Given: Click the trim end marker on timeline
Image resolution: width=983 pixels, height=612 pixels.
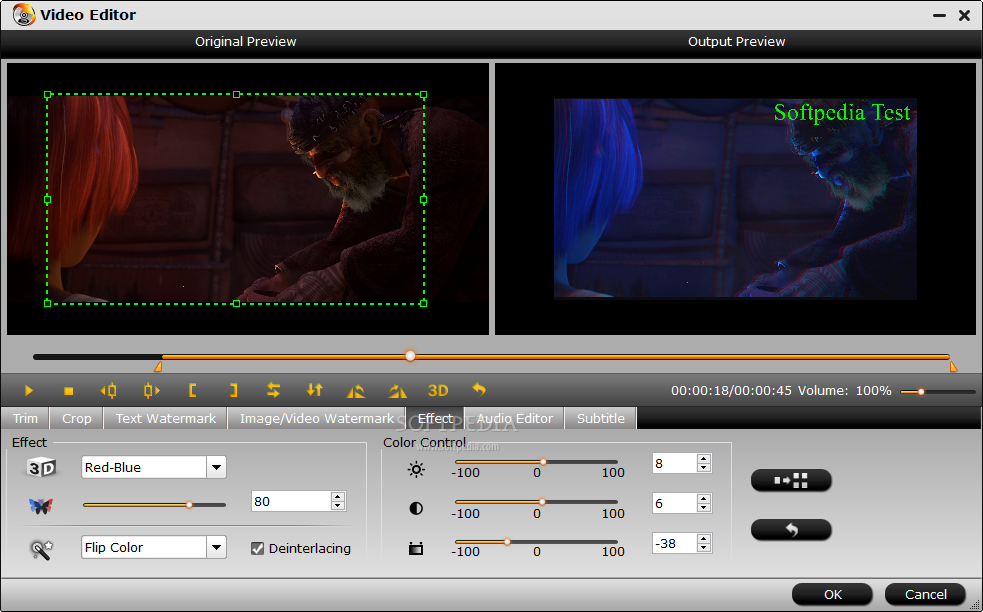Looking at the screenshot, I should point(954,366).
